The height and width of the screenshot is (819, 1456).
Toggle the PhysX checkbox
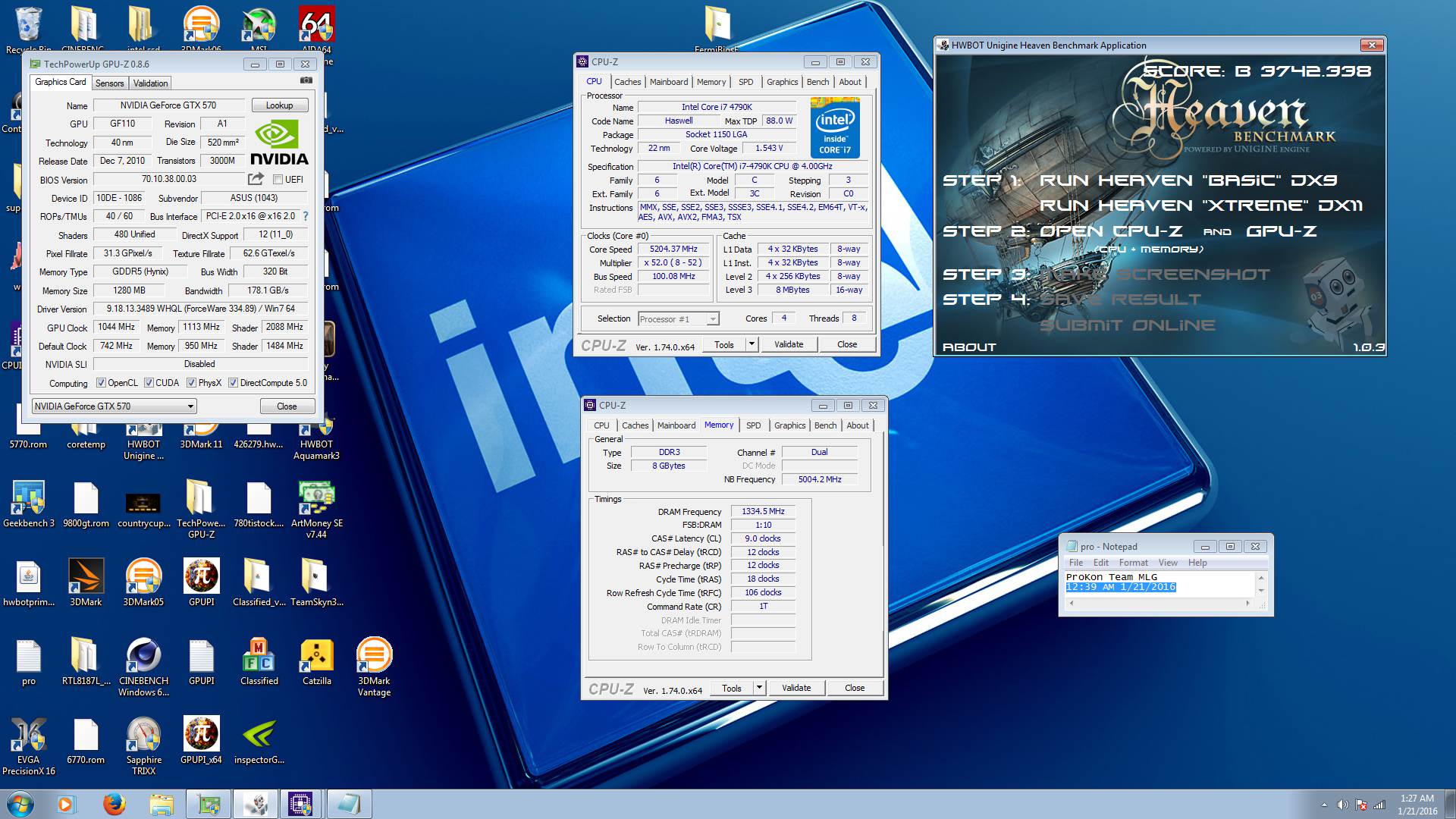(x=192, y=383)
